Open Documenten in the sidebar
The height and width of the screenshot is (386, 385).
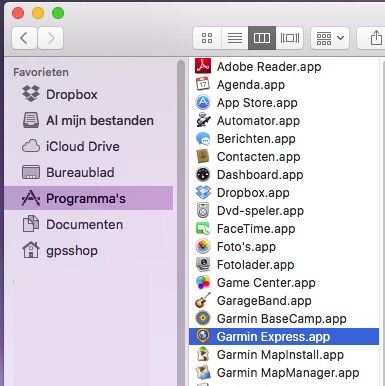tap(89, 224)
